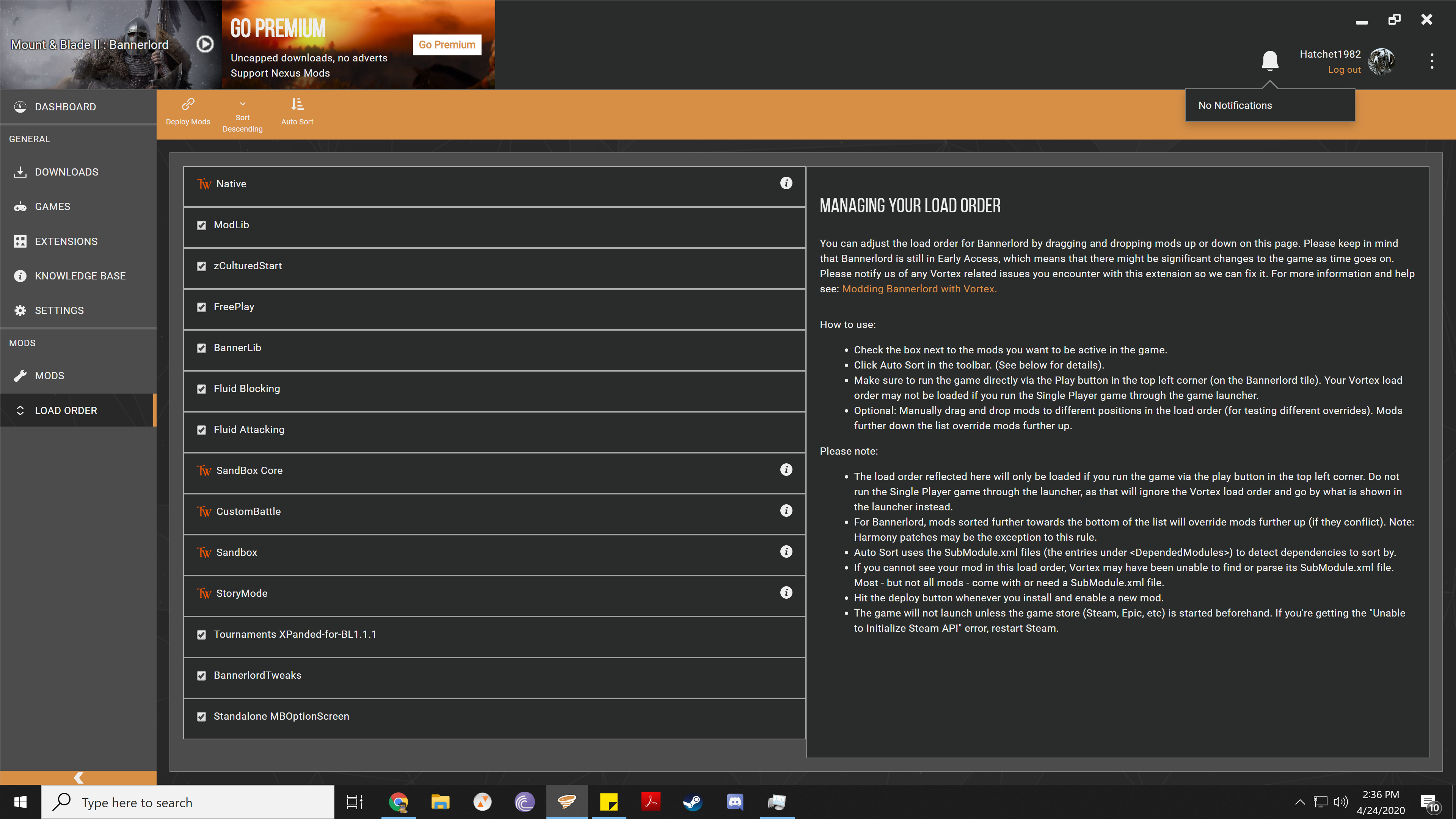Click the Mount & Blade II game tile
This screenshot has width=1456, height=819.
click(x=111, y=45)
